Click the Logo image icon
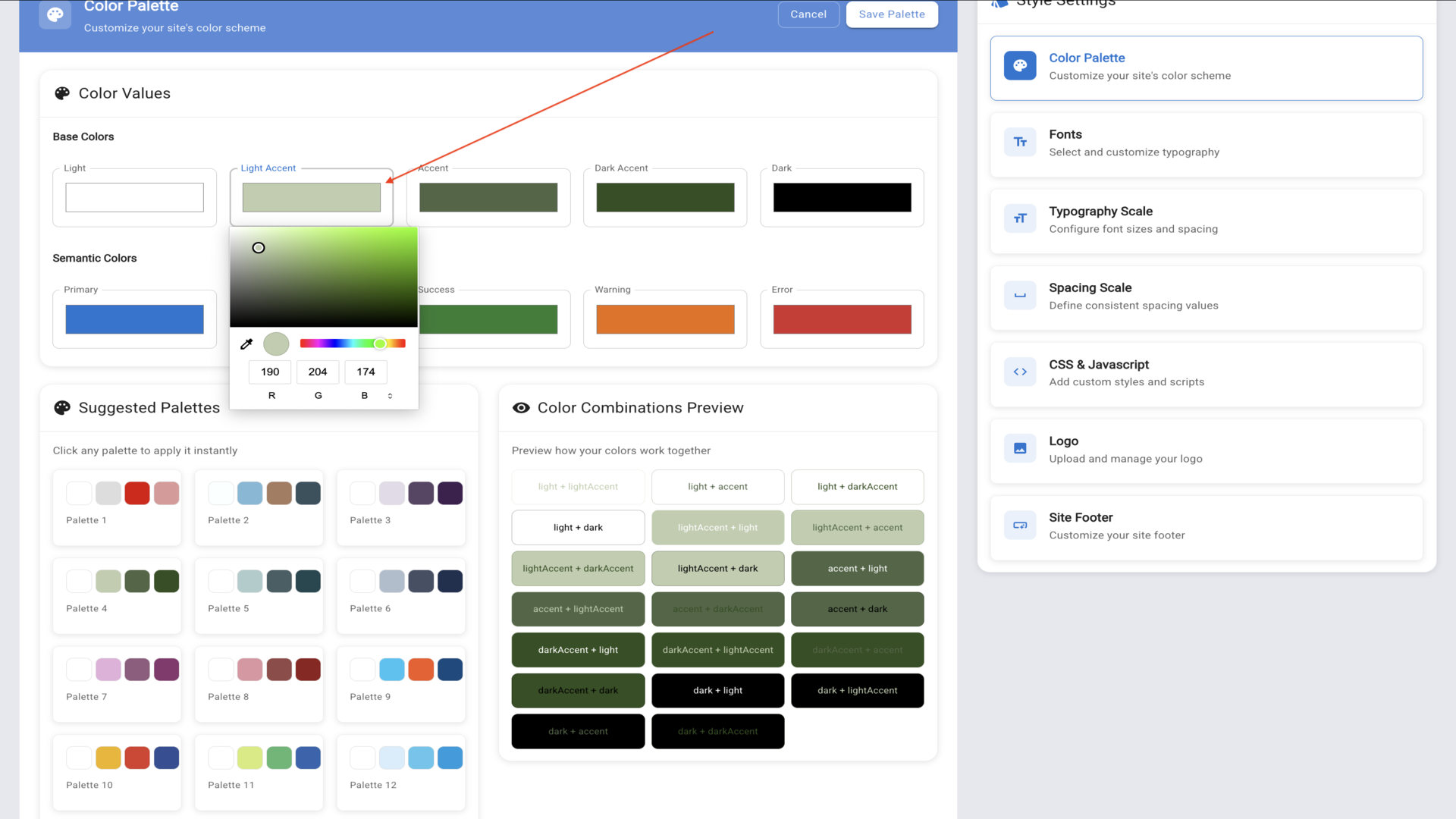The width and height of the screenshot is (1456, 819). click(1020, 449)
